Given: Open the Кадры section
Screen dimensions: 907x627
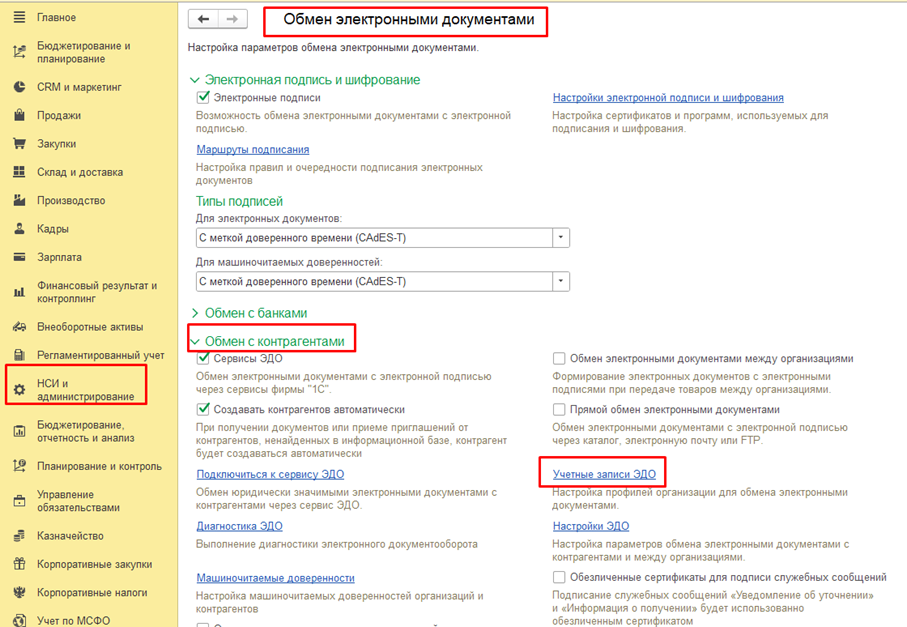Looking at the screenshot, I should coord(53,228).
